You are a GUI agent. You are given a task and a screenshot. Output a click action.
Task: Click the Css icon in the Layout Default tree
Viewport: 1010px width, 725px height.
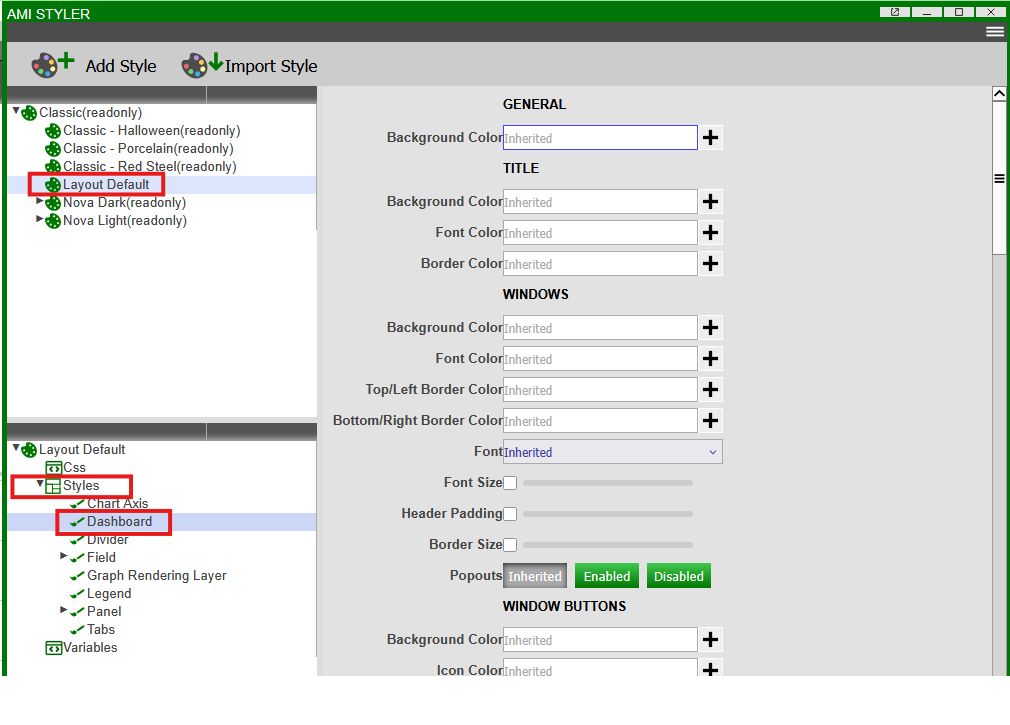click(x=54, y=468)
